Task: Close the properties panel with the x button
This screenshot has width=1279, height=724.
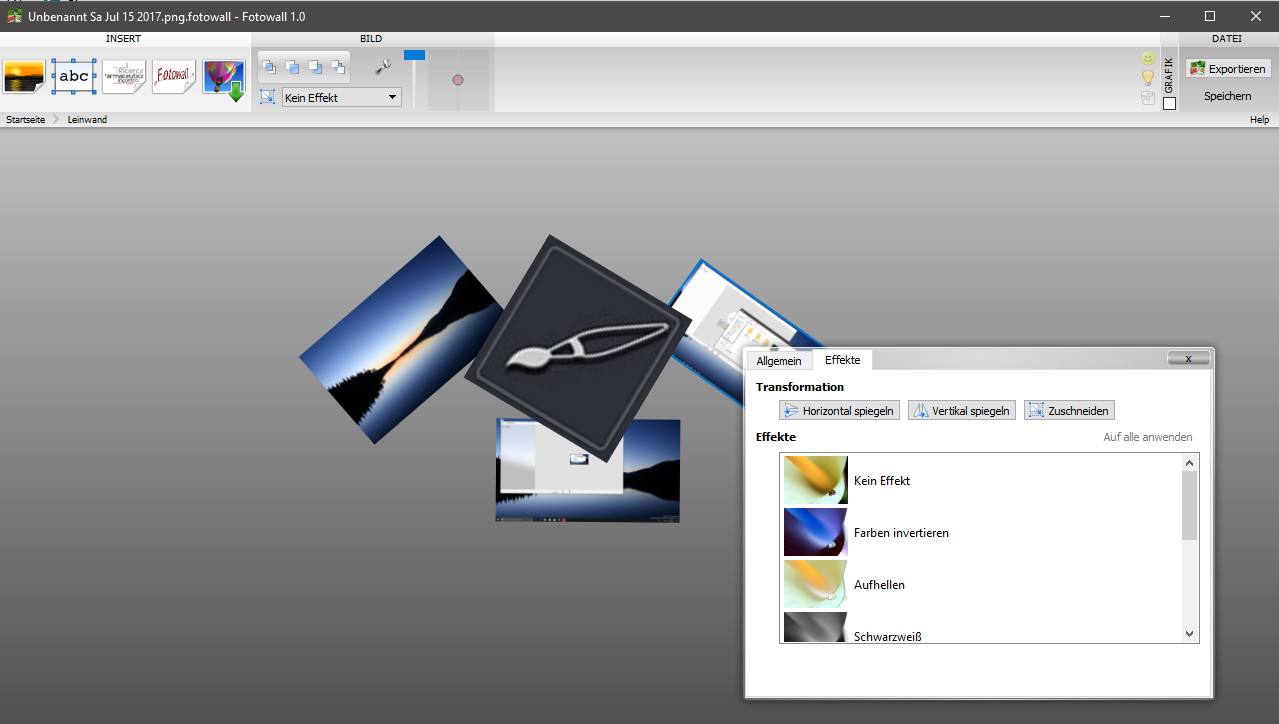Action: [1188, 358]
